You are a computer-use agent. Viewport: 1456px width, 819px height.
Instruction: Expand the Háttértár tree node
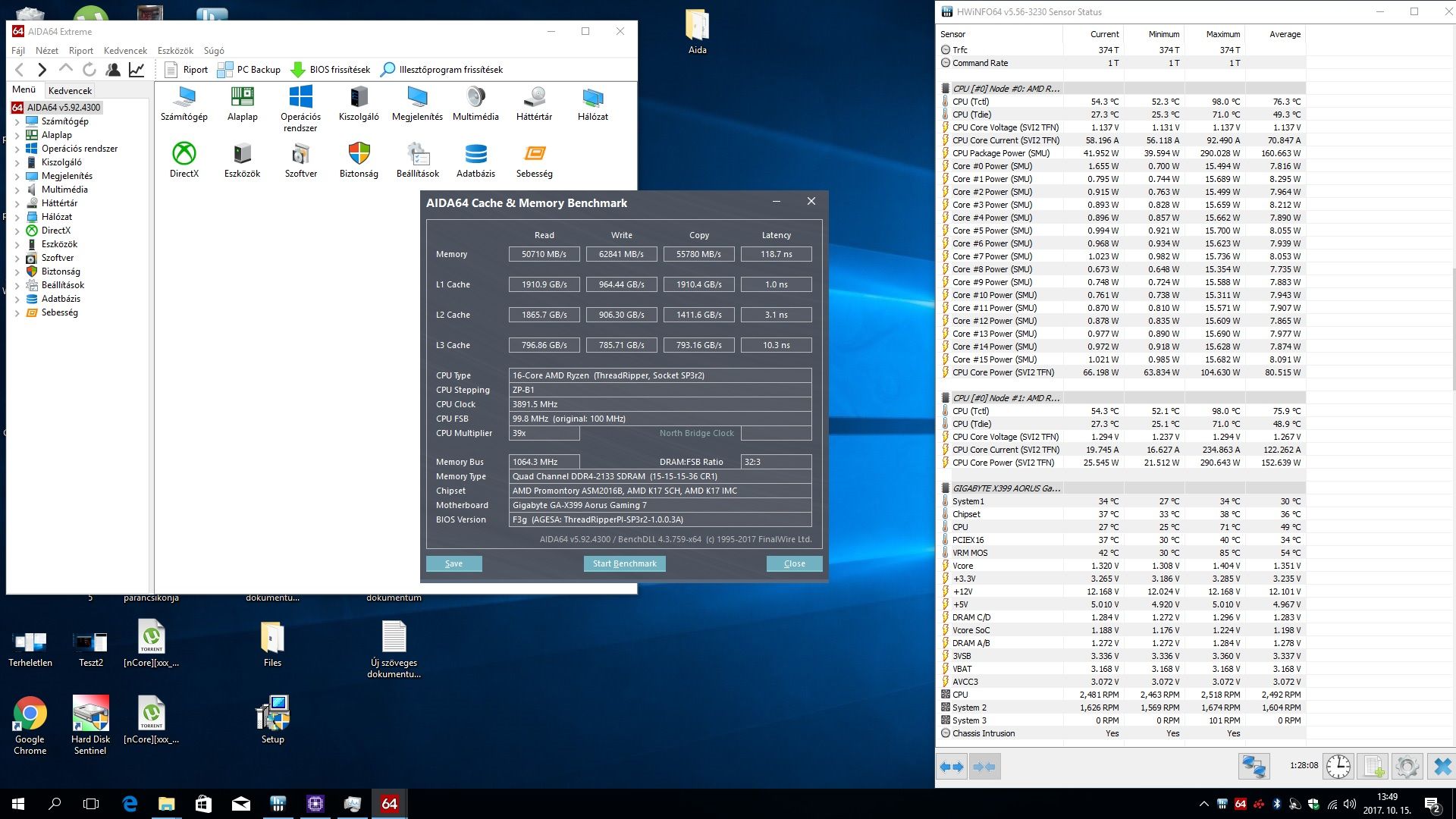(x=17, y=204)
